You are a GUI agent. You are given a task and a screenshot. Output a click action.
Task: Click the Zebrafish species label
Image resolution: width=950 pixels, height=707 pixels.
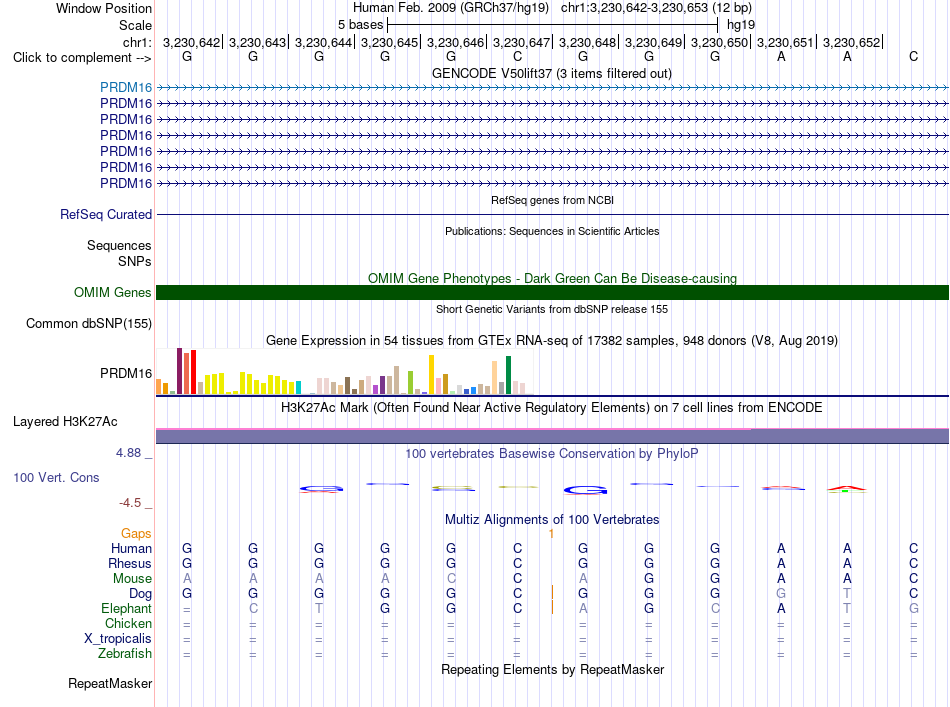pyautogui.click(x=125, y=654)
